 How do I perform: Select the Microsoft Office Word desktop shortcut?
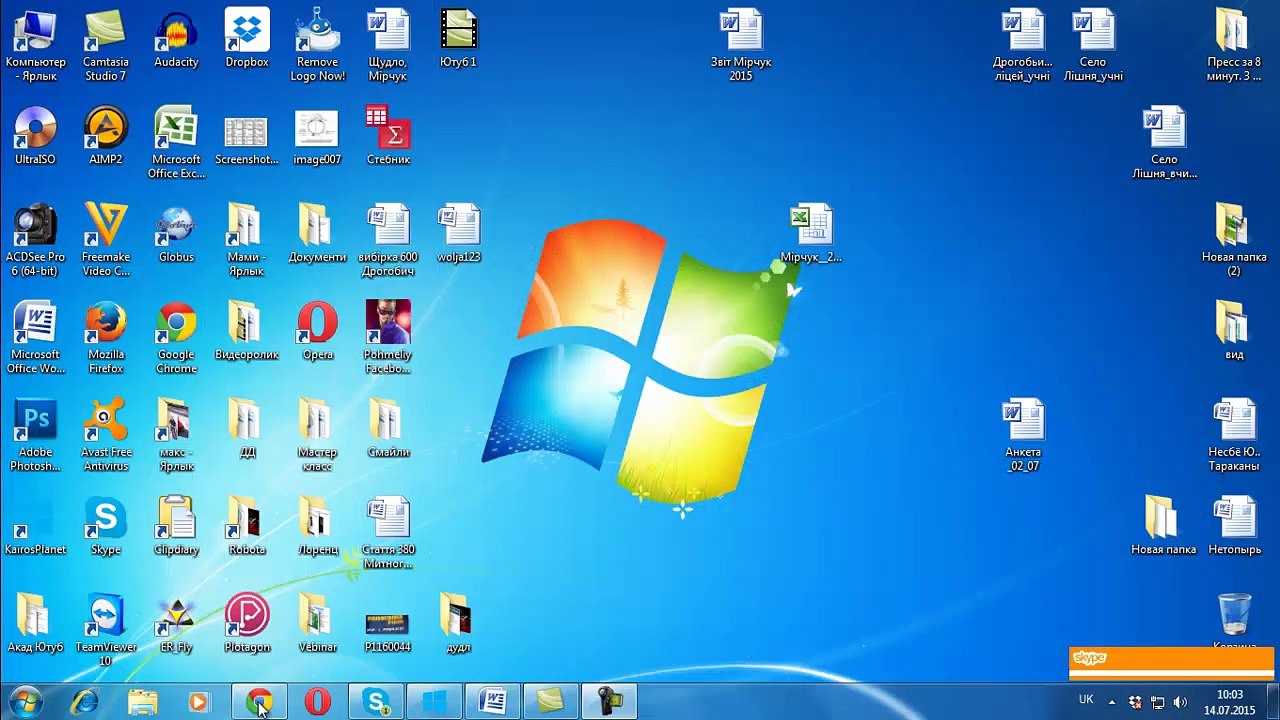tap(35, 338)
